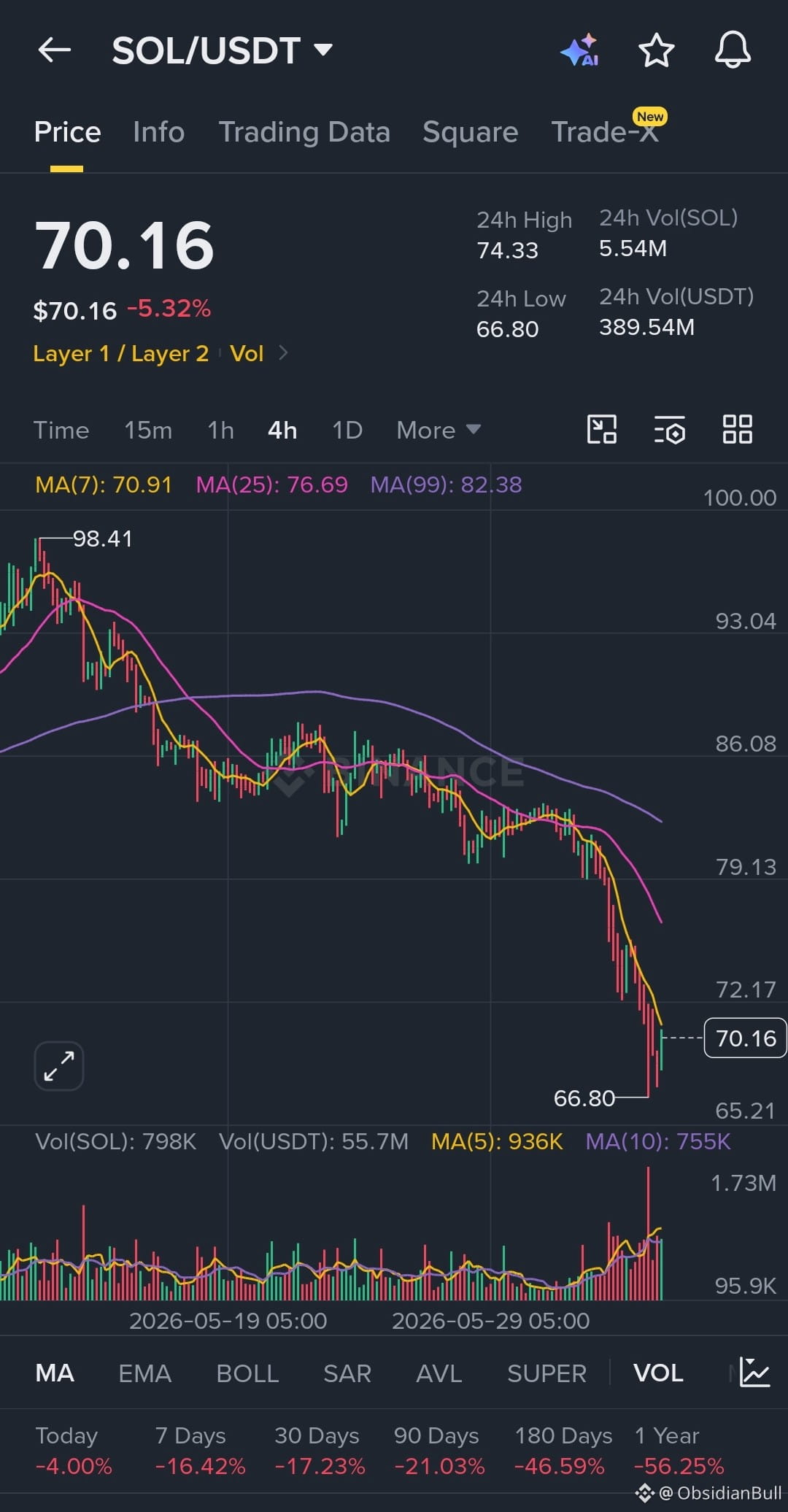Tap the 90 Days -21.03% performance
The width and height of the screenshot is (788, 1512).
tap(439, 1451)
